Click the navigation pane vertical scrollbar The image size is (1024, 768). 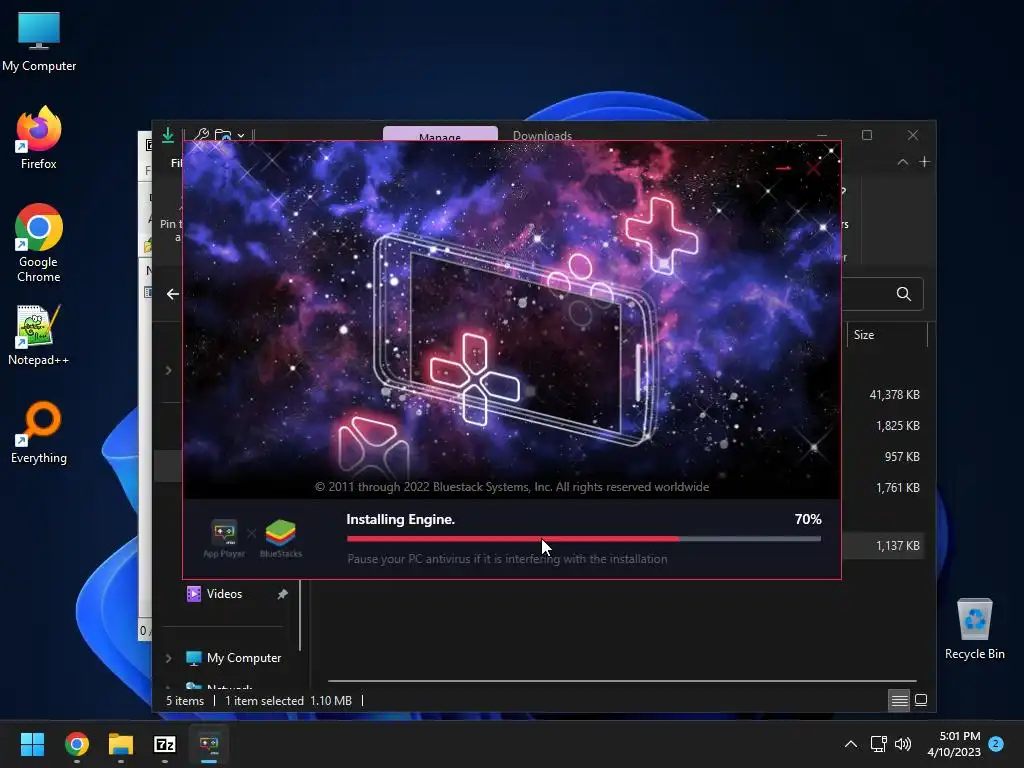[300, 615]
